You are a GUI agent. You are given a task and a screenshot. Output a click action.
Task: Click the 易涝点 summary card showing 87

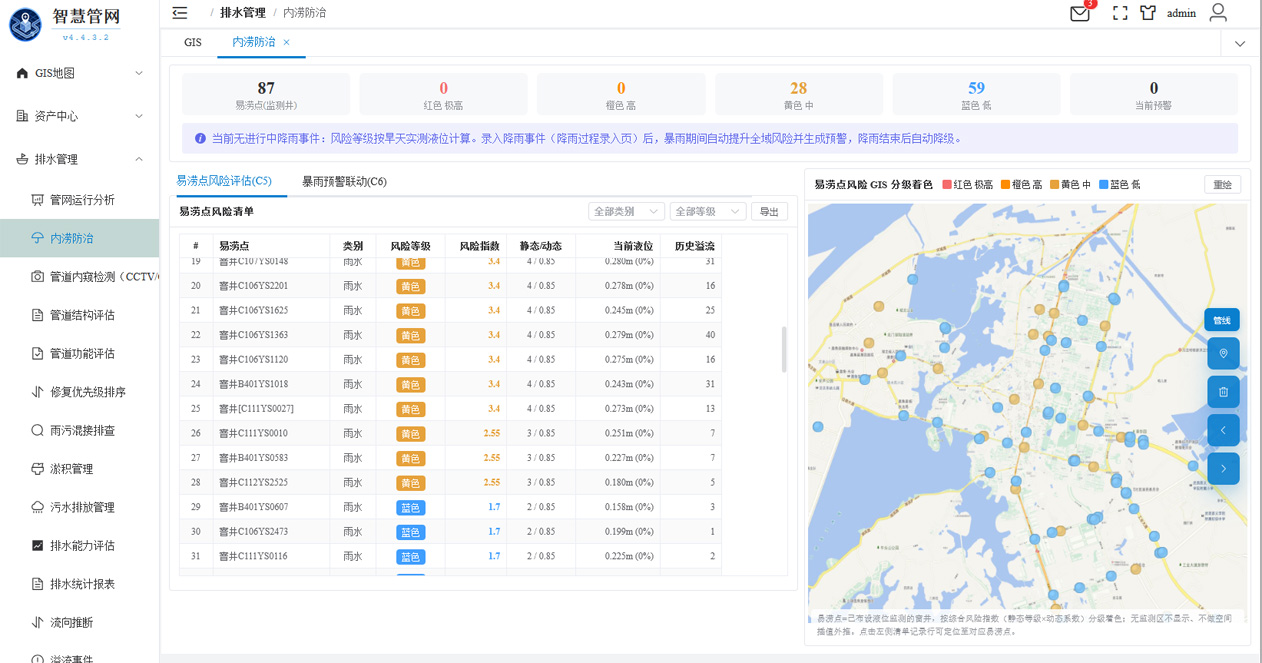(266, 94)
